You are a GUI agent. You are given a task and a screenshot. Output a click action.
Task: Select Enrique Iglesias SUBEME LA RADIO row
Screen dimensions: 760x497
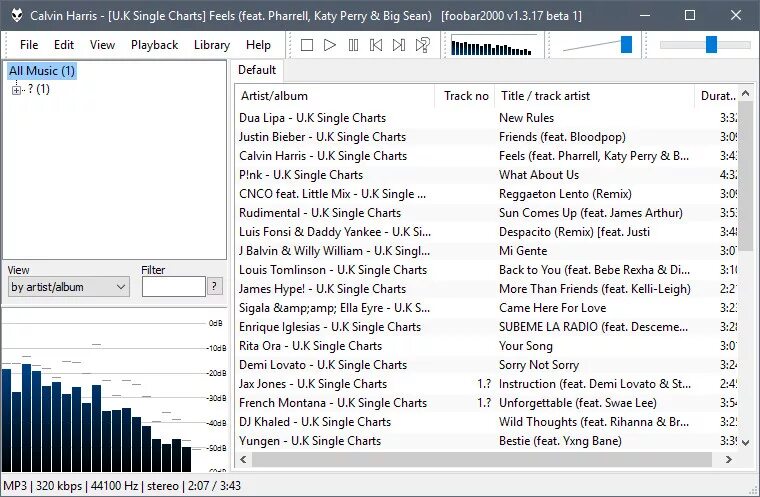click(x=487, y=327)
